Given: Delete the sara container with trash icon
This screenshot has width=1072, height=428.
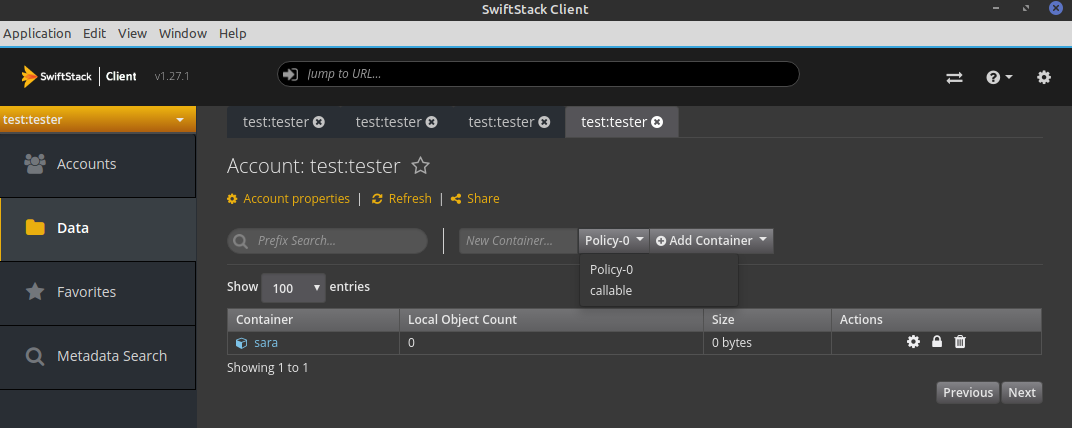Looking at the screenshot, I should pyautogui.click(x=960, y=342).
